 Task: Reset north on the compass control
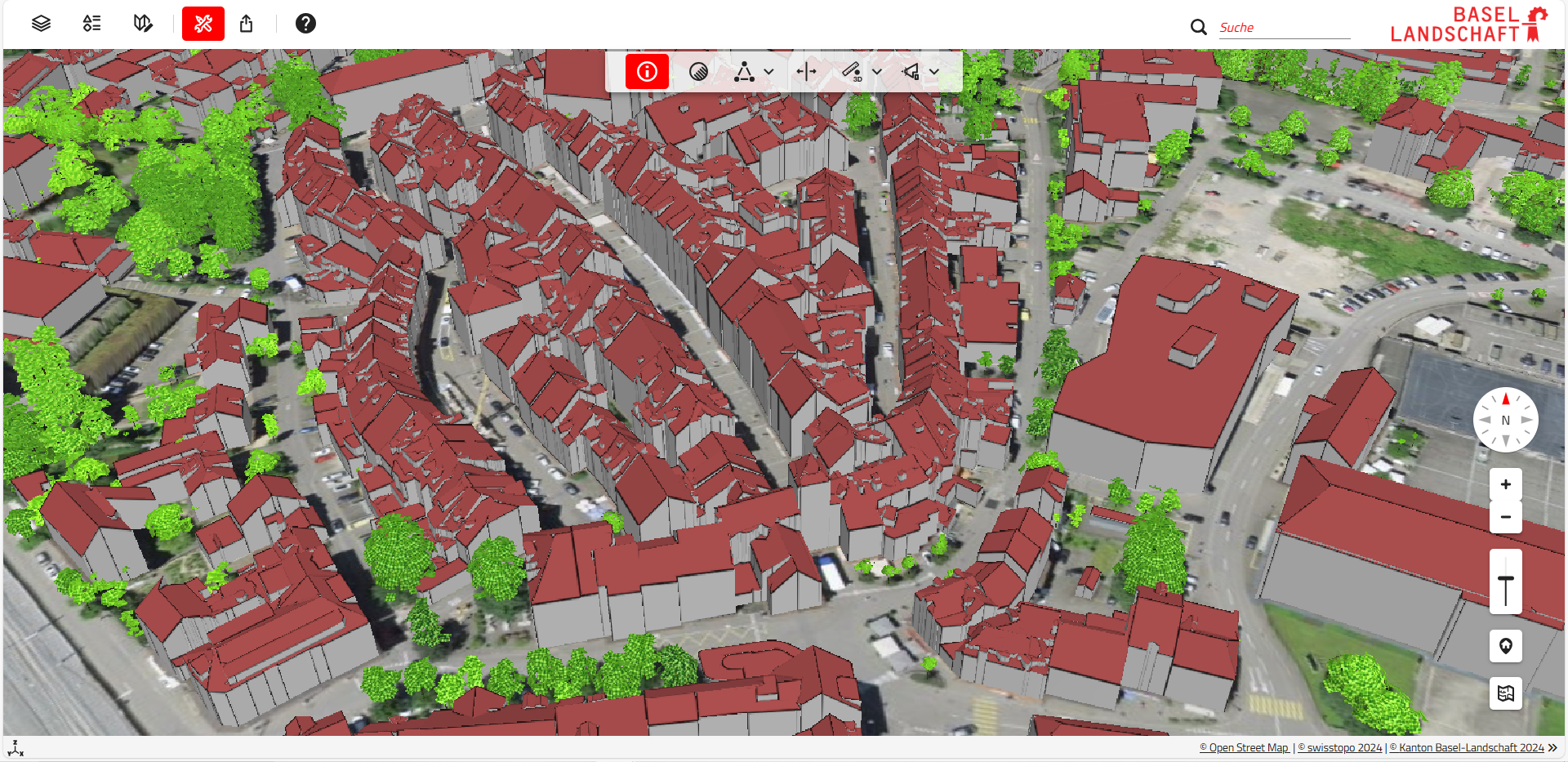point(1505,419)
